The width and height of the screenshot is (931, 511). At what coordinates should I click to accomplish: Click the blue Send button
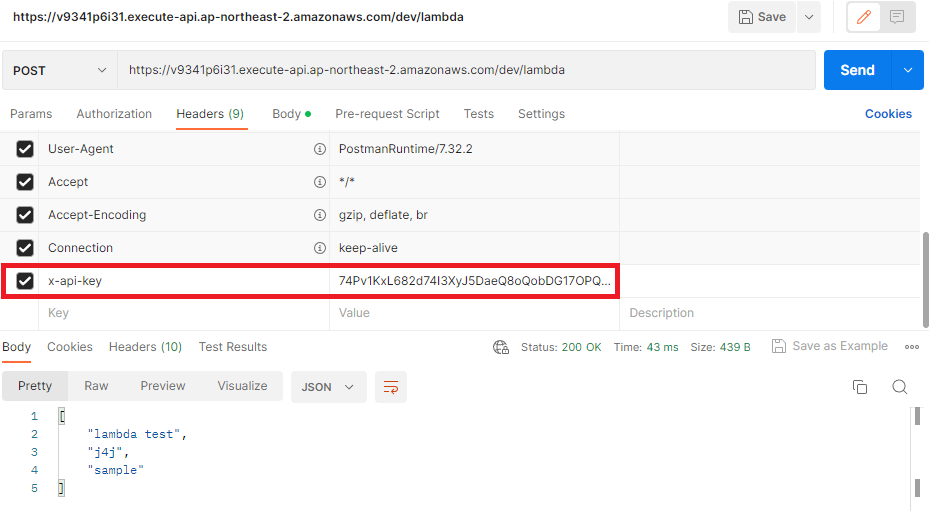pyautogui.click(x=857, y=70)
